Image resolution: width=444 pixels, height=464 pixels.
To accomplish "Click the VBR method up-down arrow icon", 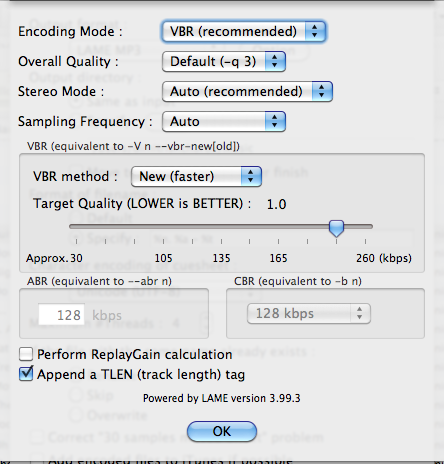I will click(x=251, y=176).
